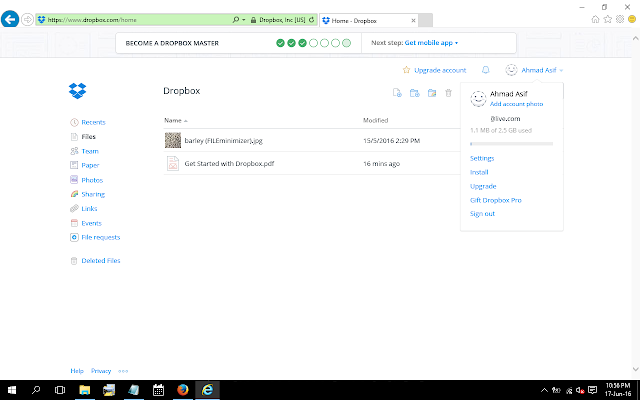
Task: Click the address bar URL
Action: (92, 20)
